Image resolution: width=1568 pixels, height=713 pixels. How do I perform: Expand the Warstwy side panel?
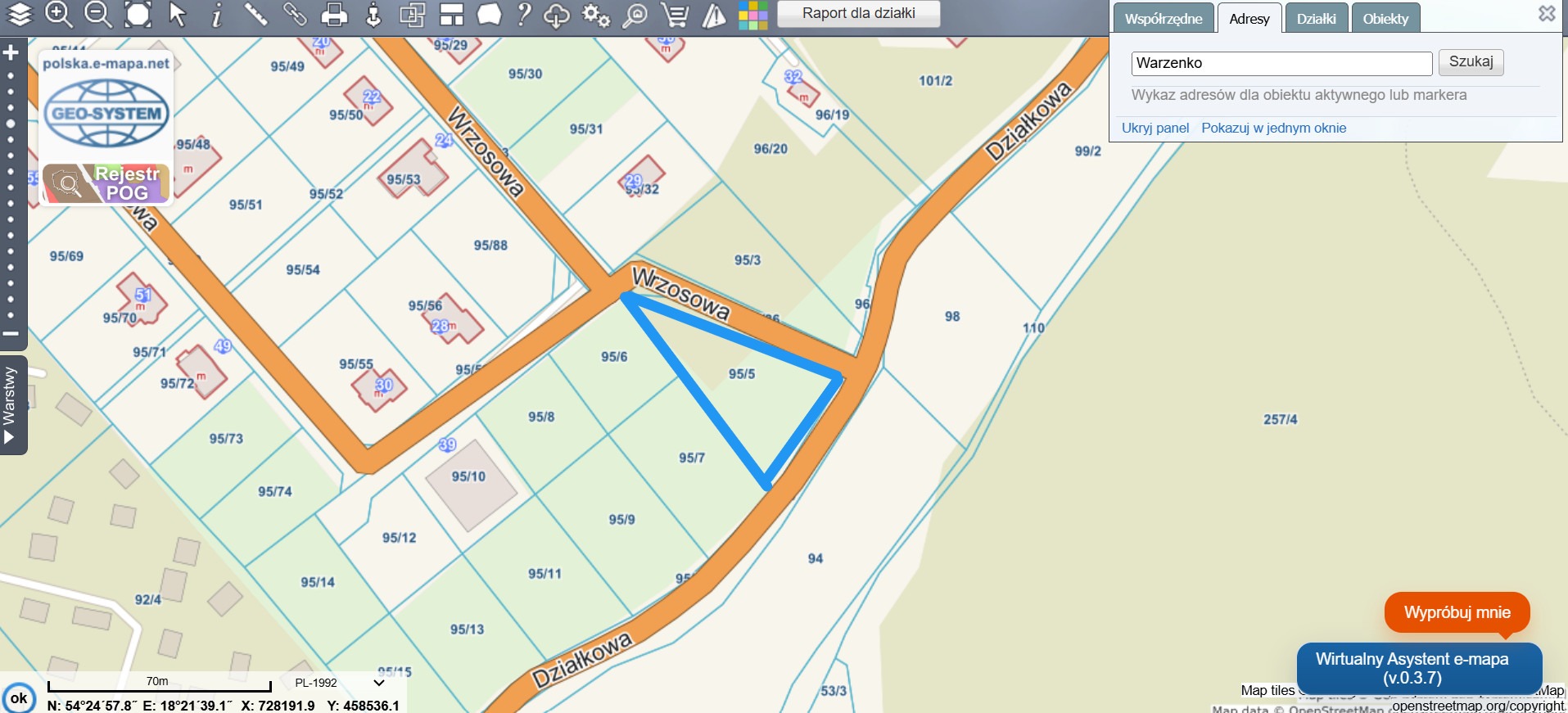[x=10, y=405]
